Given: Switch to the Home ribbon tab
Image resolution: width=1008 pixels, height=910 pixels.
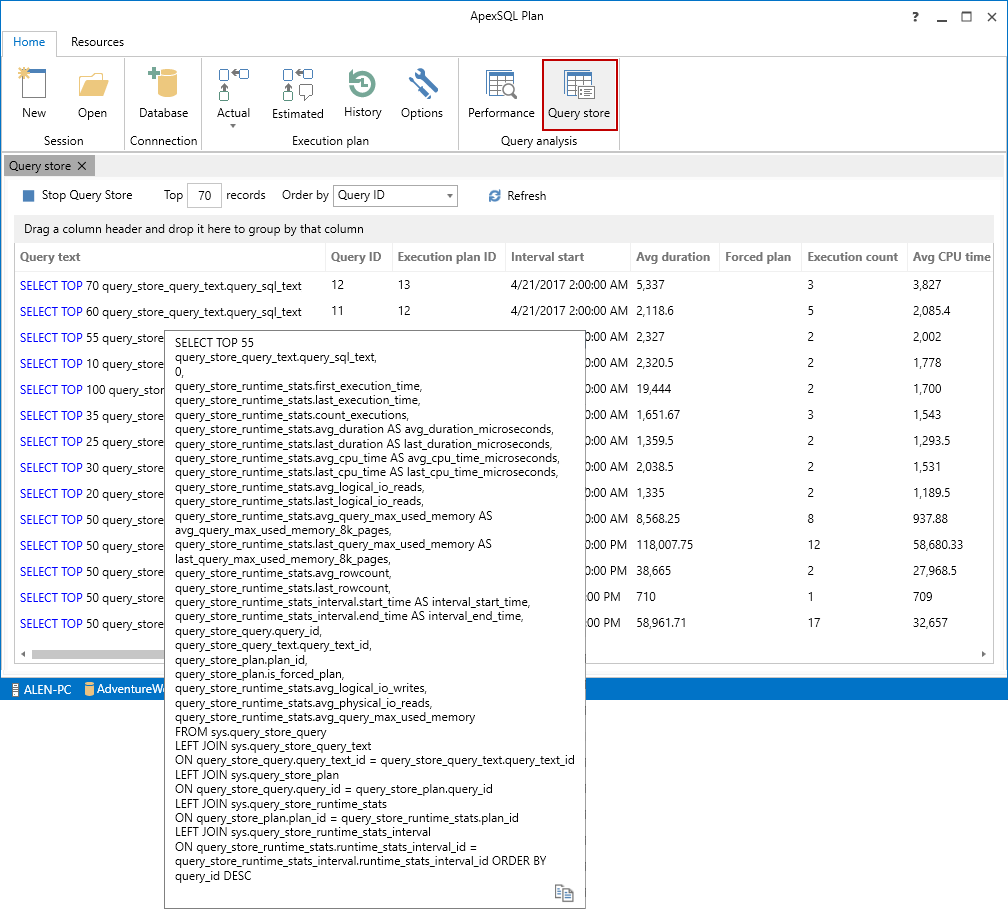Looking at the screenshot, I should click(x=29, y=42).
